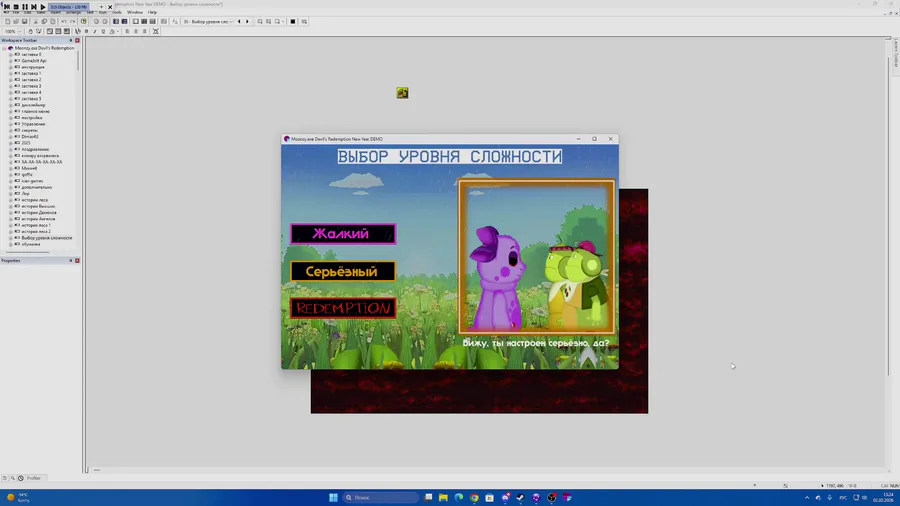
Task: Step one frame forward in debugger bar
Action: pos(33,7)
